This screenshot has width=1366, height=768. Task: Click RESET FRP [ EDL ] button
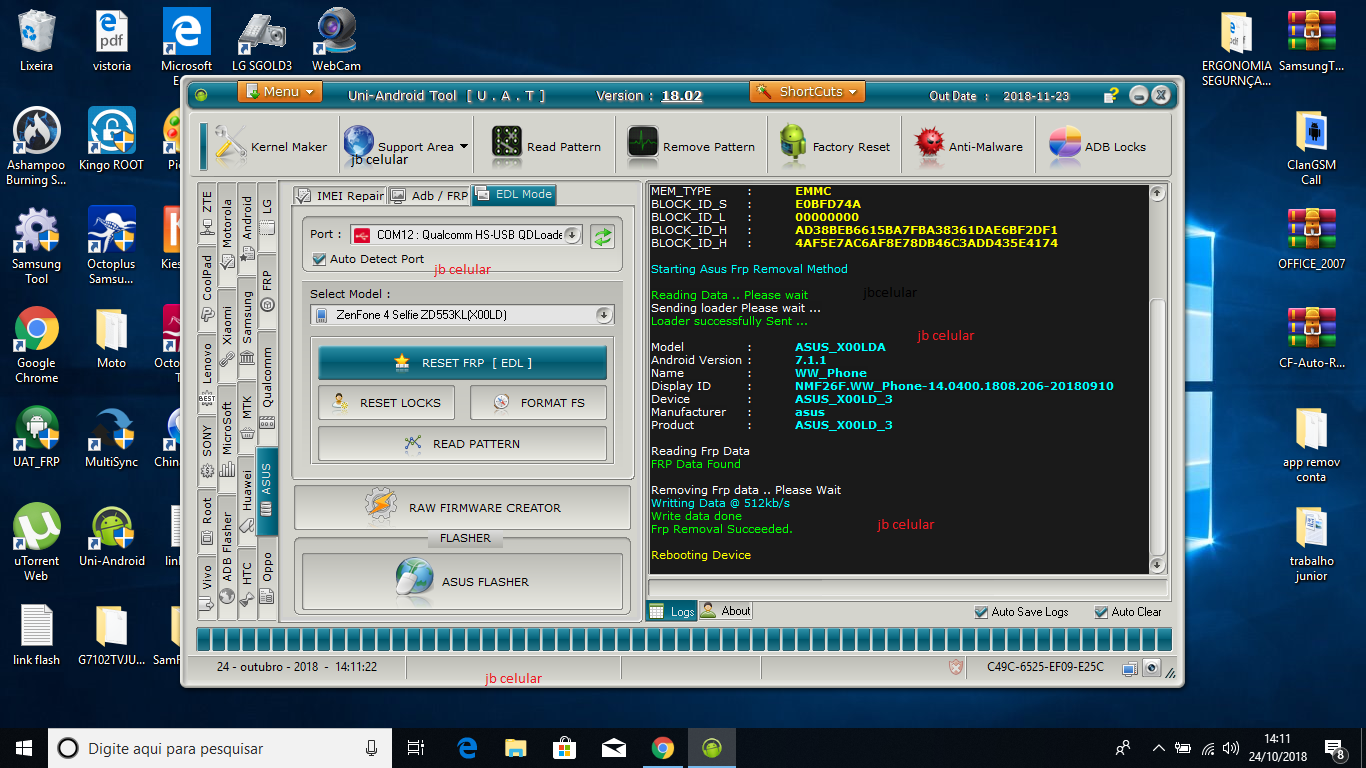coord(462,363)
